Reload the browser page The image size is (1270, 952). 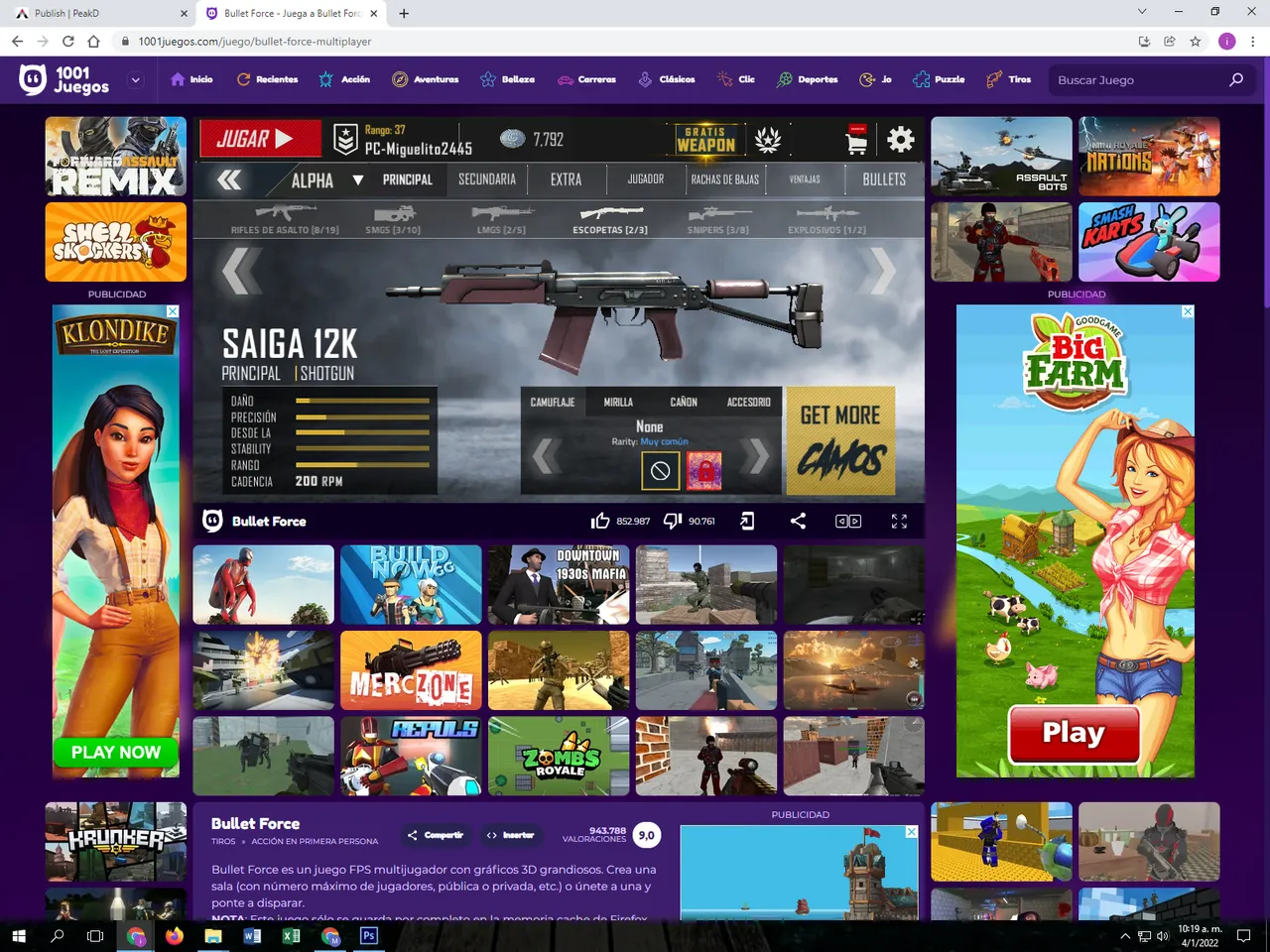67,42
